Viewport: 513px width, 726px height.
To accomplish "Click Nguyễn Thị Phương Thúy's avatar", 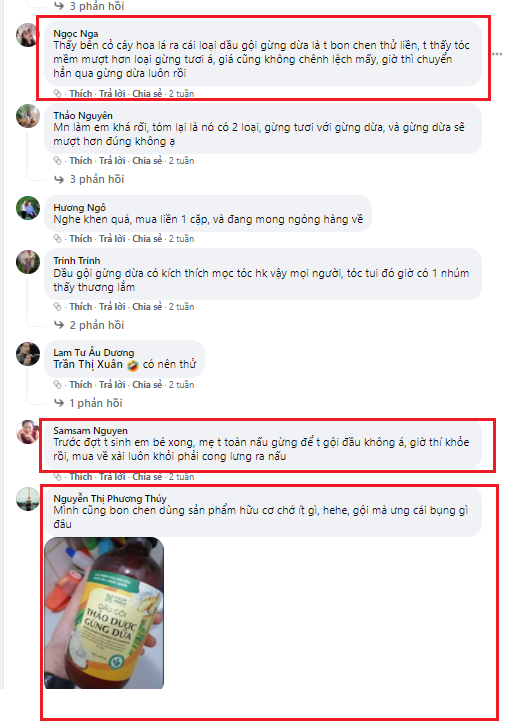I will (28, 499).
